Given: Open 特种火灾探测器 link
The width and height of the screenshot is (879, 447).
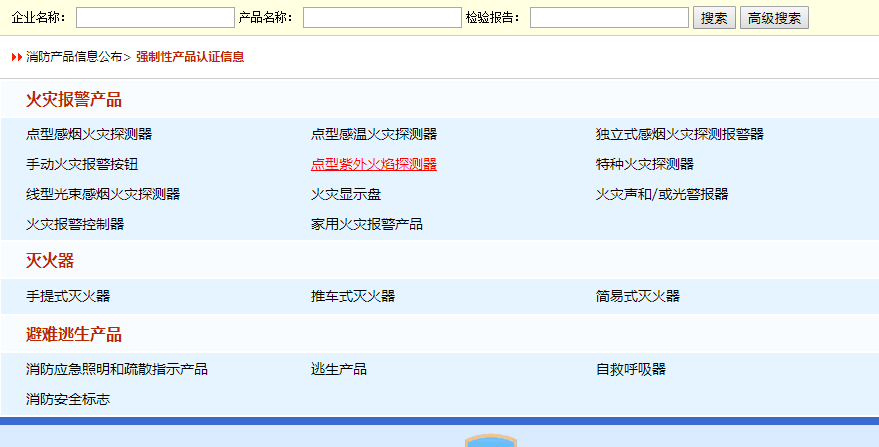Looking at the screenshot, I should click(x=644, y=164).
